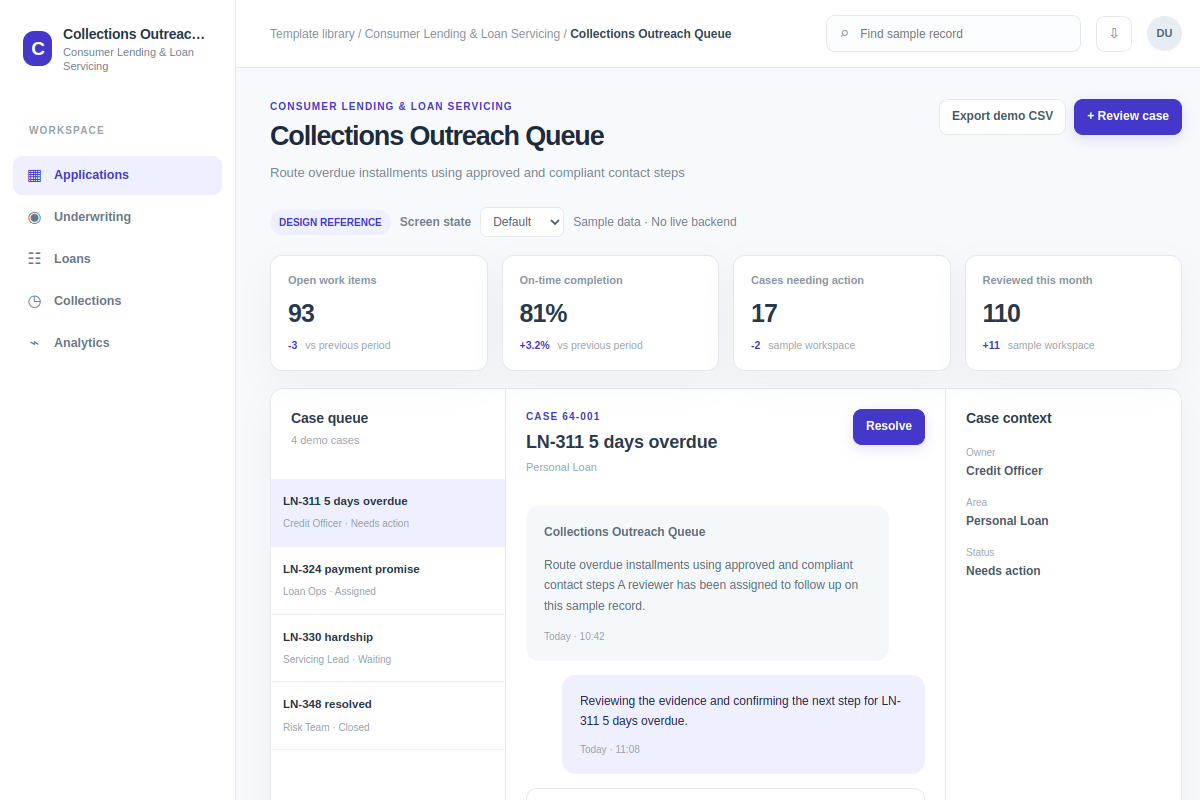Click the Find sample record search field
The image size is (1200, 800).
tap(953, 33)
